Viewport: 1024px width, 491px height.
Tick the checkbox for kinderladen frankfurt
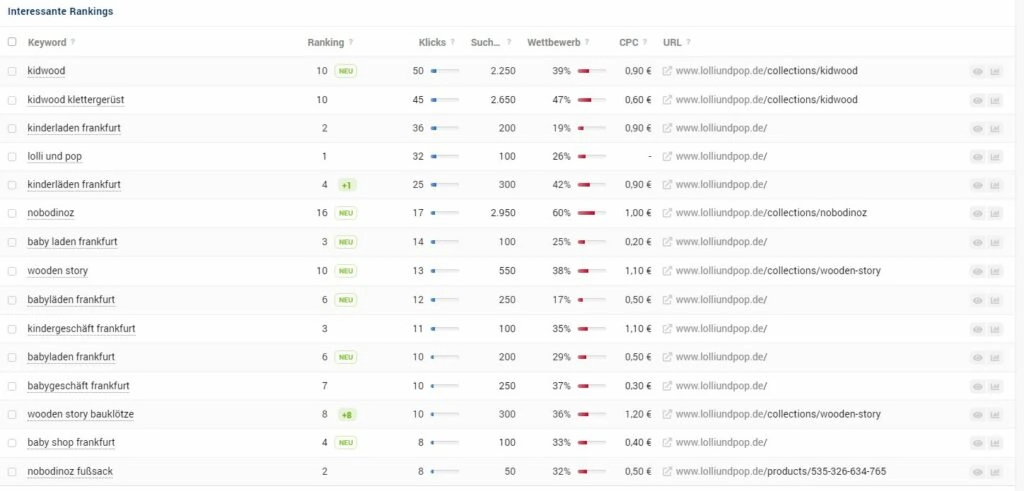coord(12,129)
